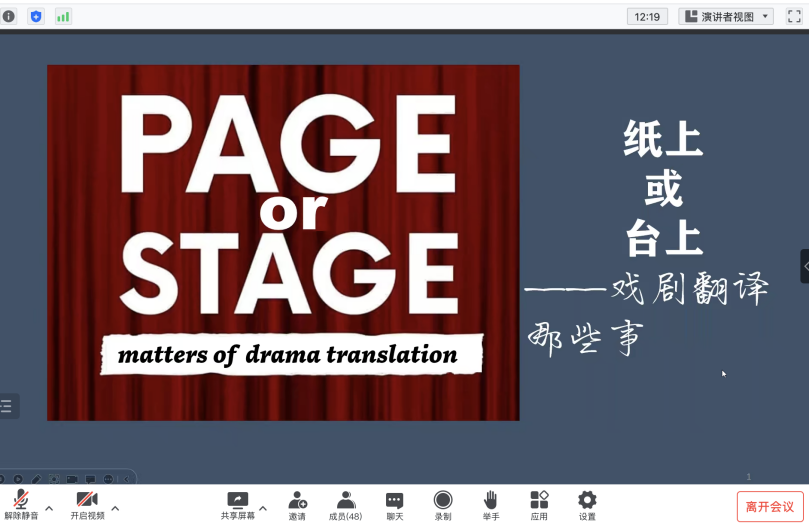Open the 演讲者视图 view dropdown
The height and width of the screenshot is (523, 809).
tap(726, 16)
